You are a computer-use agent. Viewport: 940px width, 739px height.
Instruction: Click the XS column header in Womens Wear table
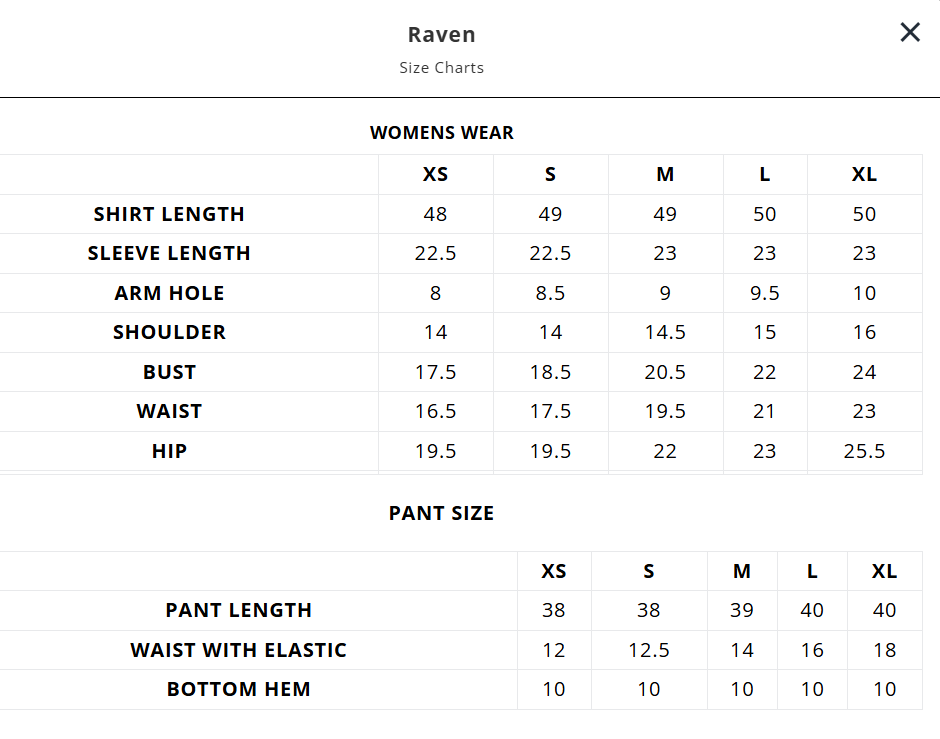pos(435,174)
